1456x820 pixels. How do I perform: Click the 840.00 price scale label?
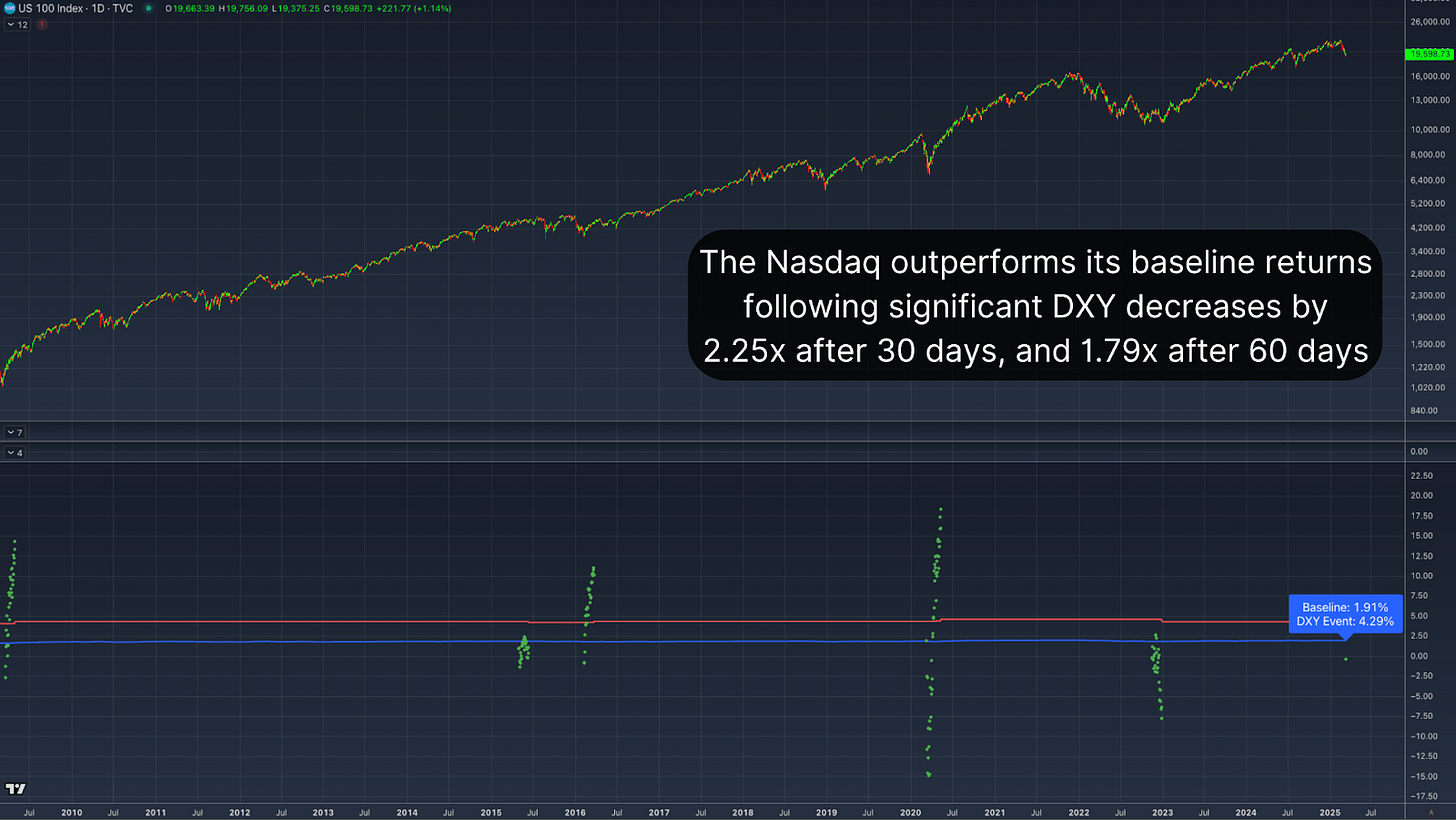coord(1423,410)
